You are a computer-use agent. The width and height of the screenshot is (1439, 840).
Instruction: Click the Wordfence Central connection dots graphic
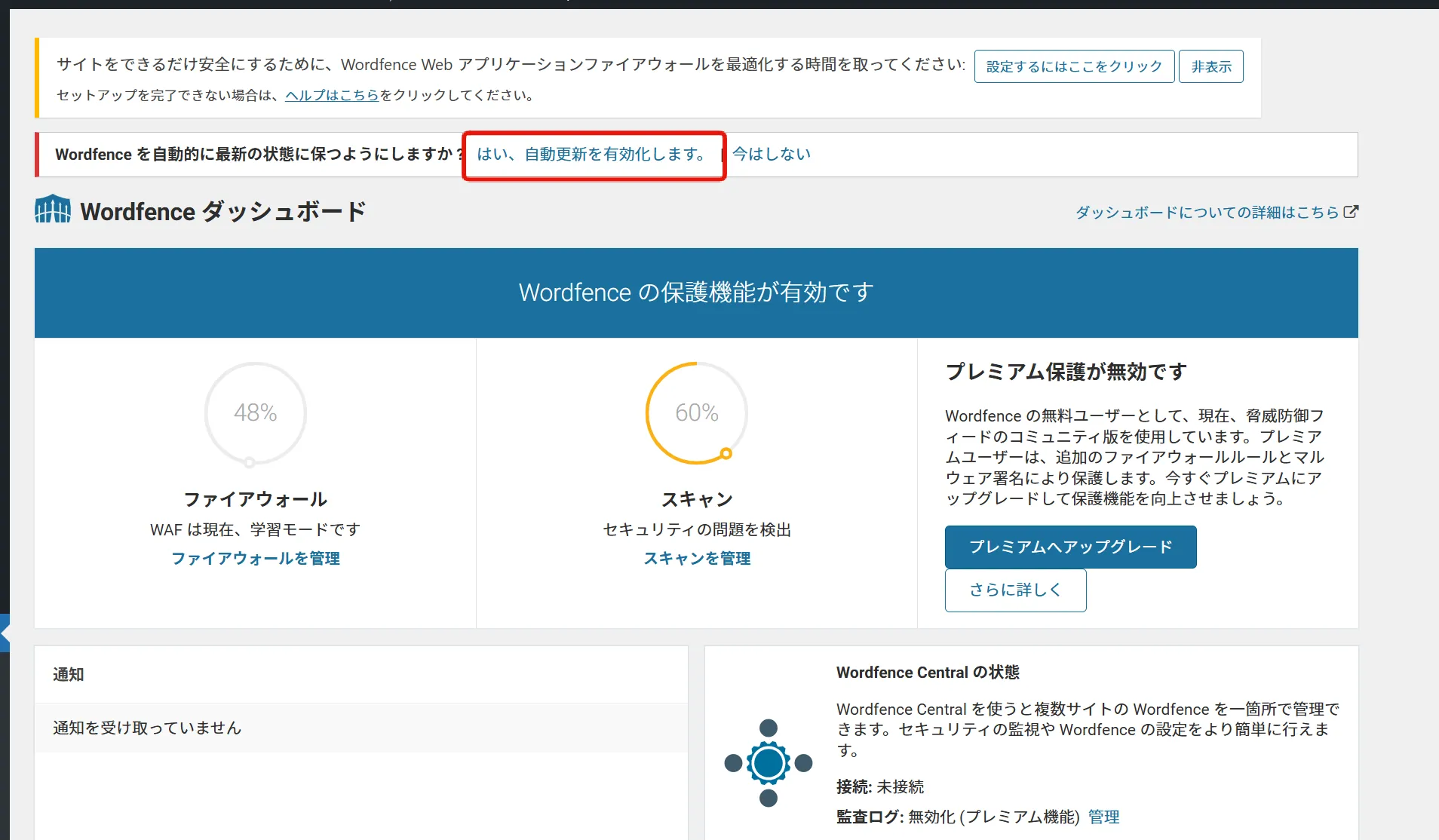(769, 762)
